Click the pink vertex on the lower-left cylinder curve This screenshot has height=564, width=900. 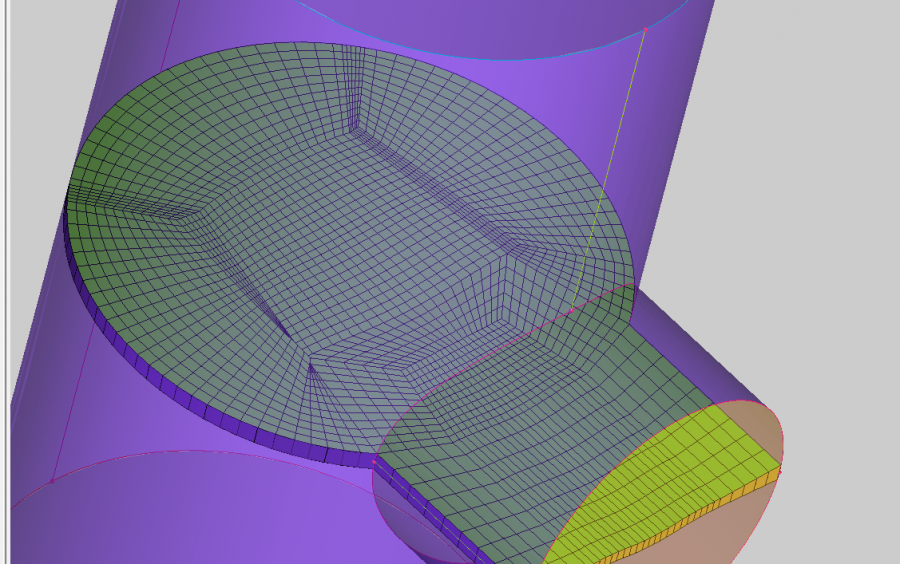pyautogui.click(x=52, y=481)
